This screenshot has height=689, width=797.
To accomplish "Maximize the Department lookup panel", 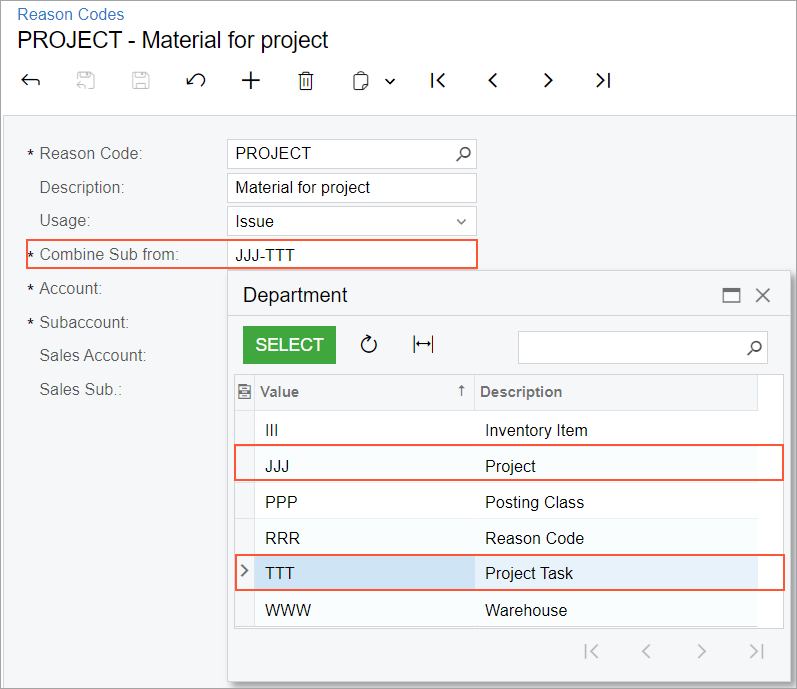I will click(732, 295).
